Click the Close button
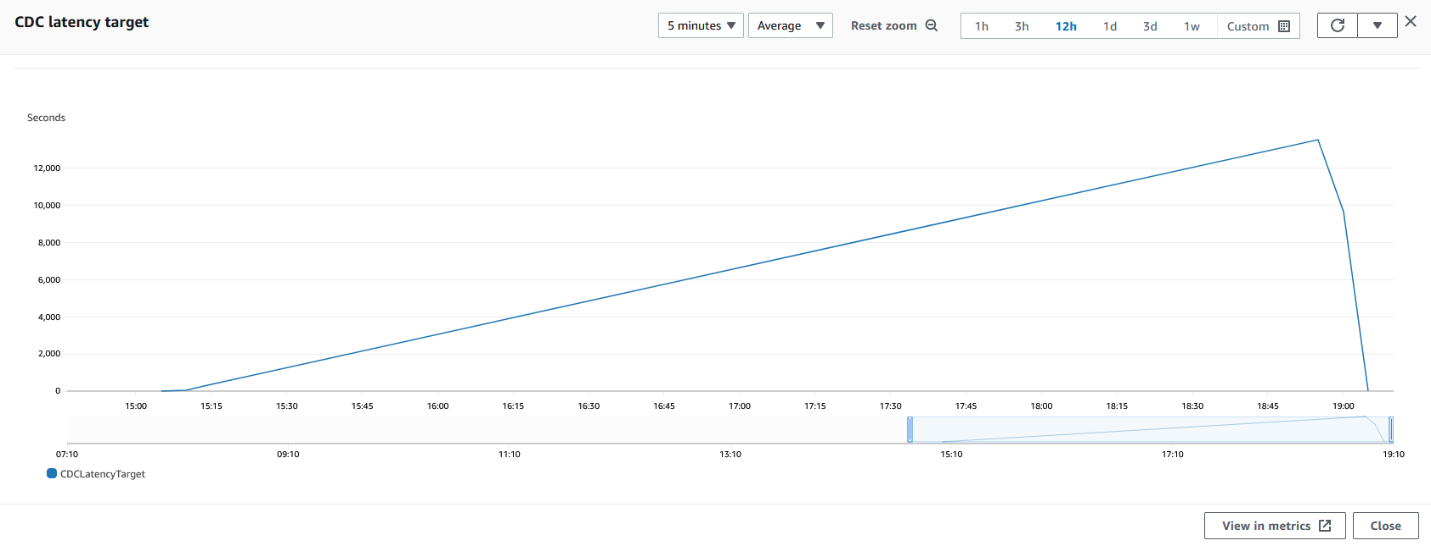The image size is (1431, 546). coord(1385,526)
